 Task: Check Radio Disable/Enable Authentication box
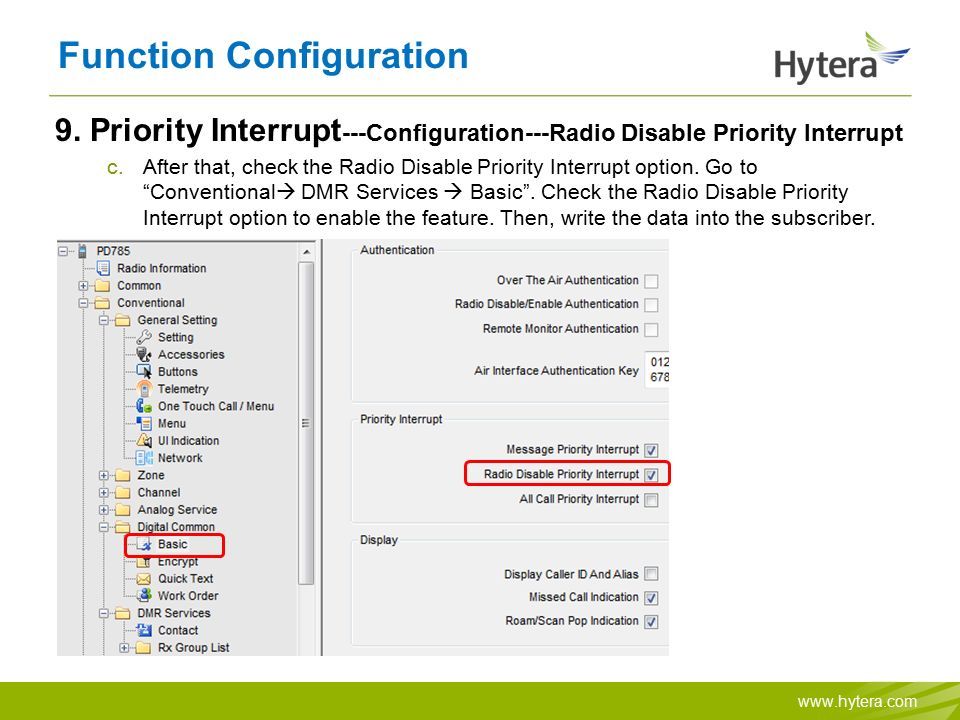point(651,305)
